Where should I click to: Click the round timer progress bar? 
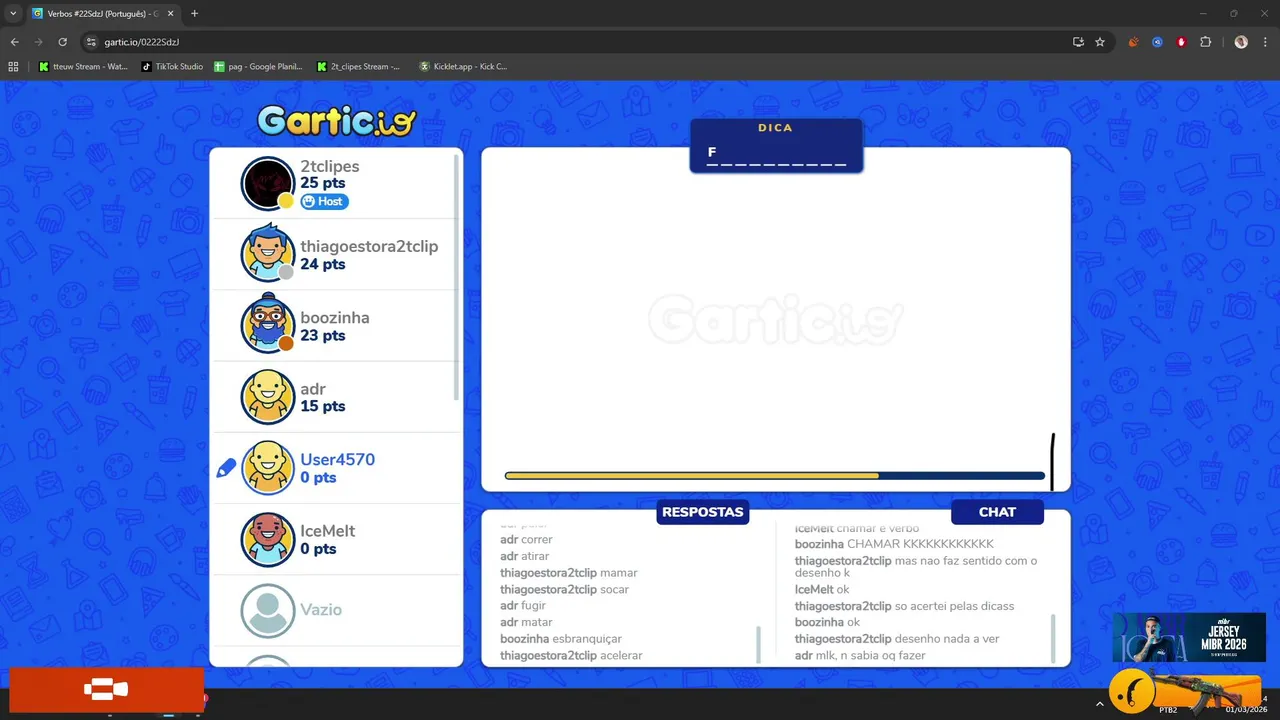pos(775,476)
